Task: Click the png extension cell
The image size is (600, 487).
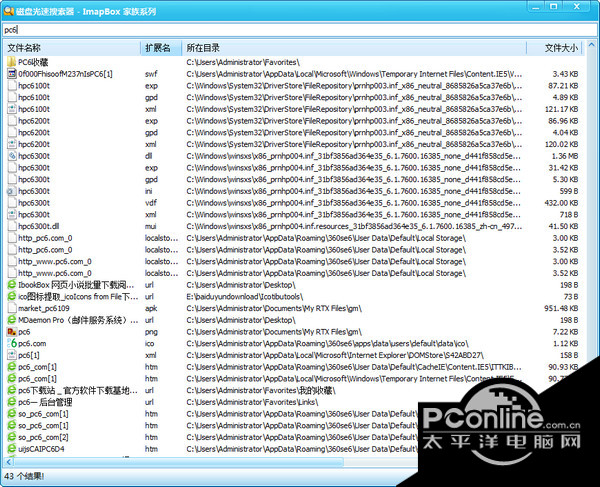Action: pos(151,332)
